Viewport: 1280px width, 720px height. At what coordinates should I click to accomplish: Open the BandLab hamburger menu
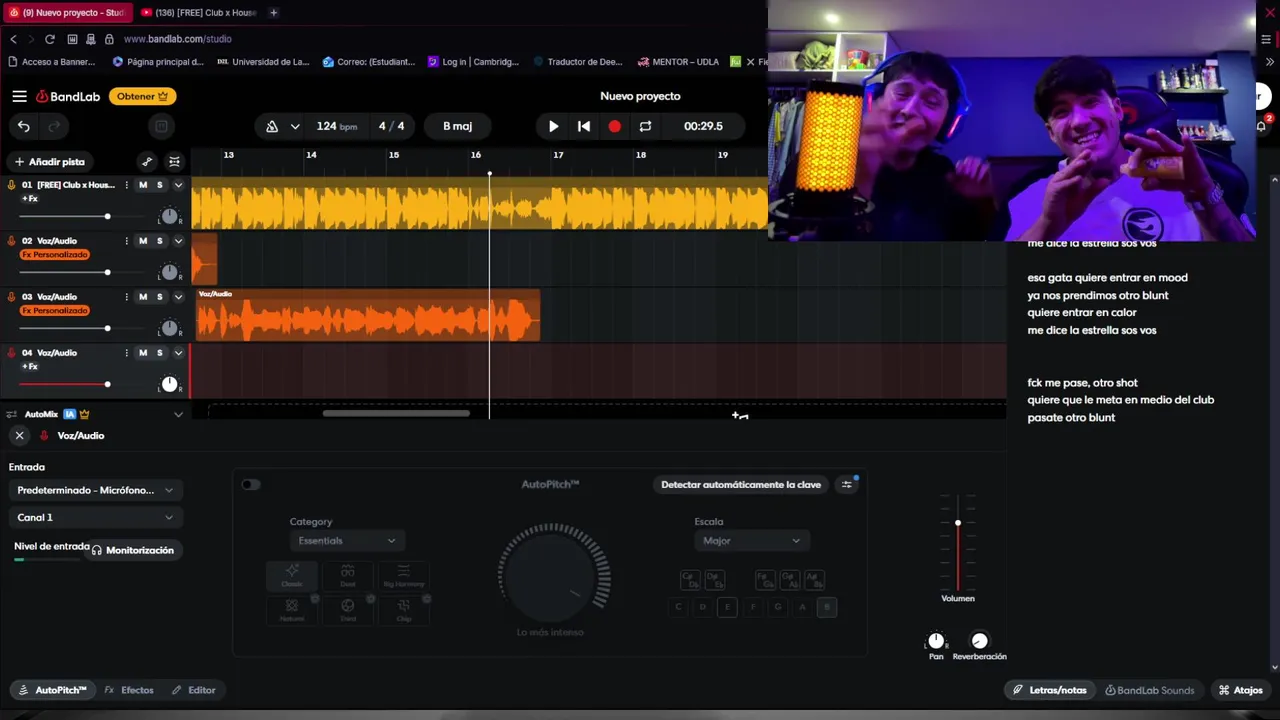coord(19,97)
